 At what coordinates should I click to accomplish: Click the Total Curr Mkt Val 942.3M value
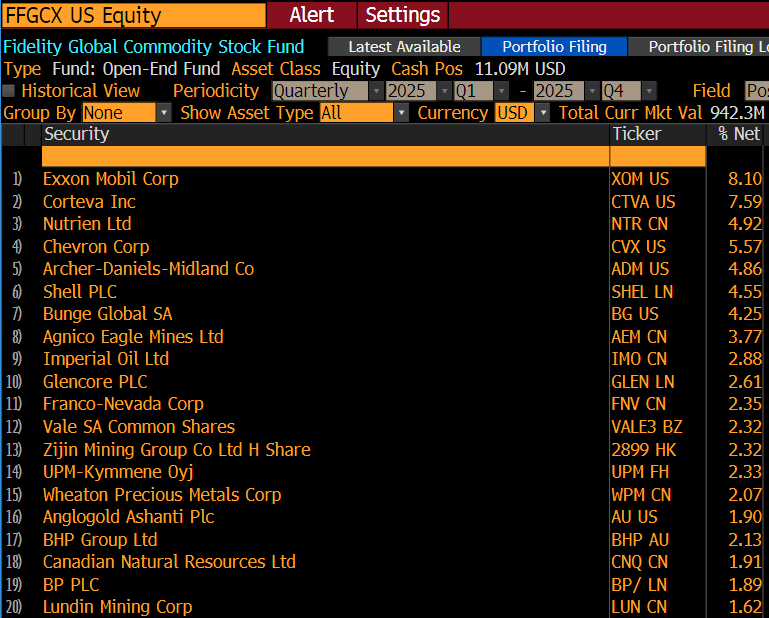coord(737,113)
